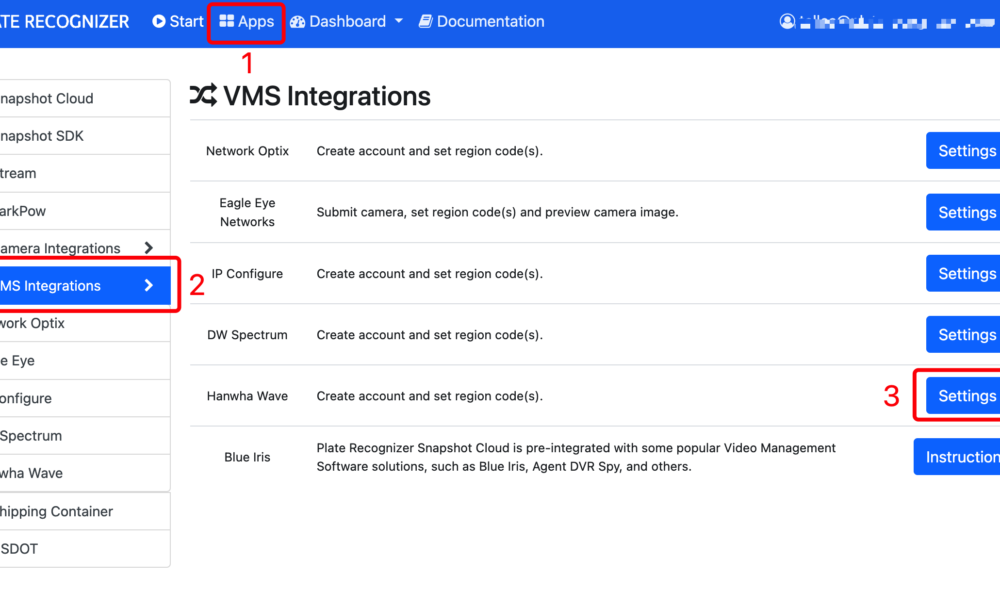Click the DW Spectrum row name
The image size is (1000, 592).
247,335
